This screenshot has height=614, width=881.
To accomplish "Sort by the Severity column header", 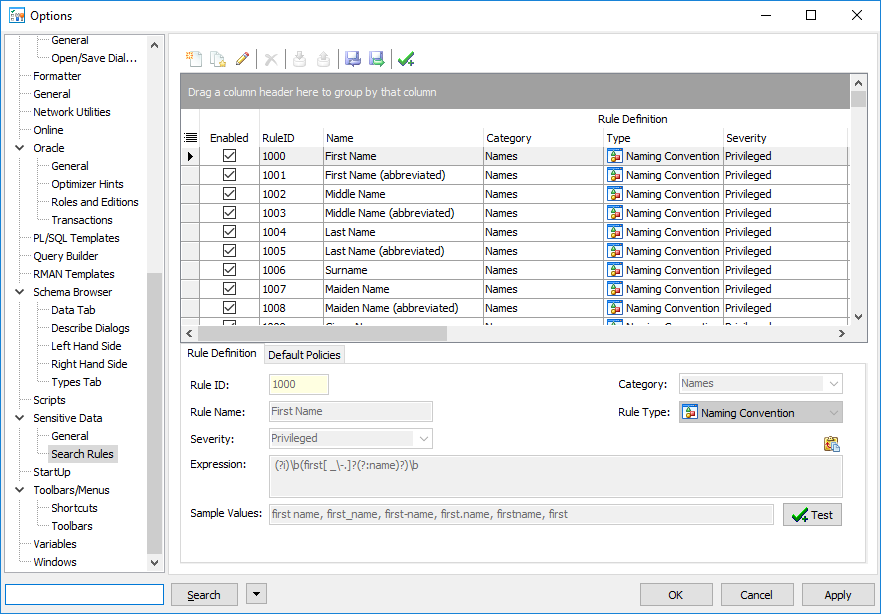I will coord(784,138).
